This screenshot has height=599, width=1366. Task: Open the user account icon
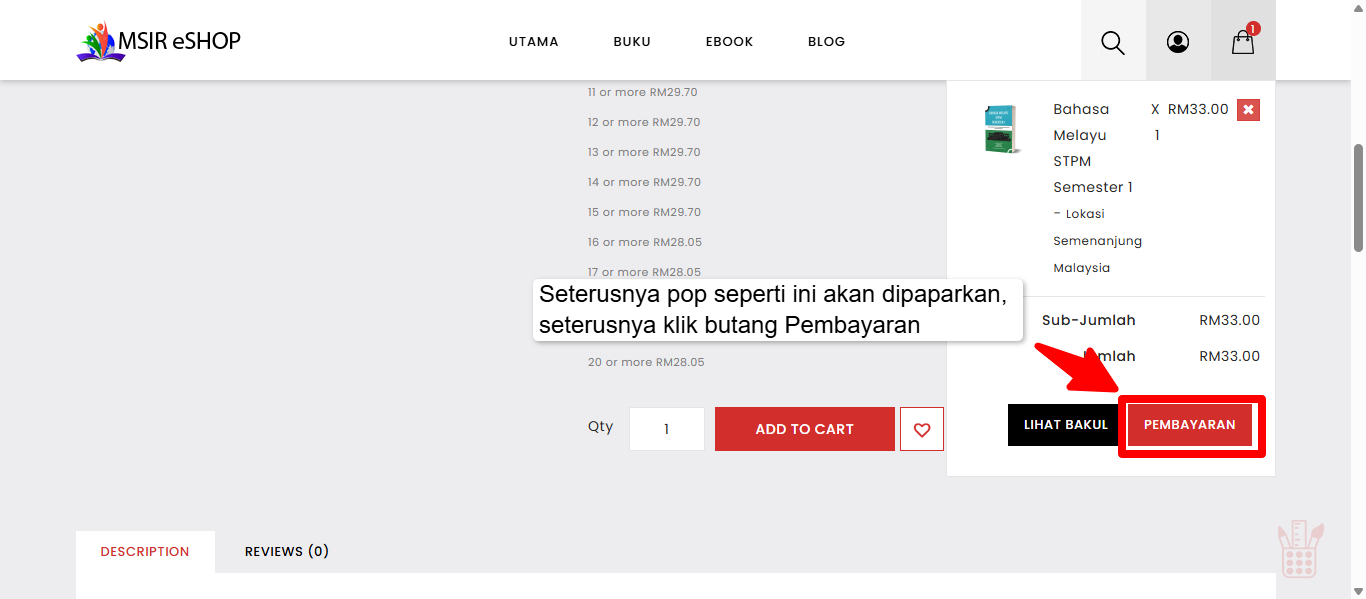coord(1178,42)
